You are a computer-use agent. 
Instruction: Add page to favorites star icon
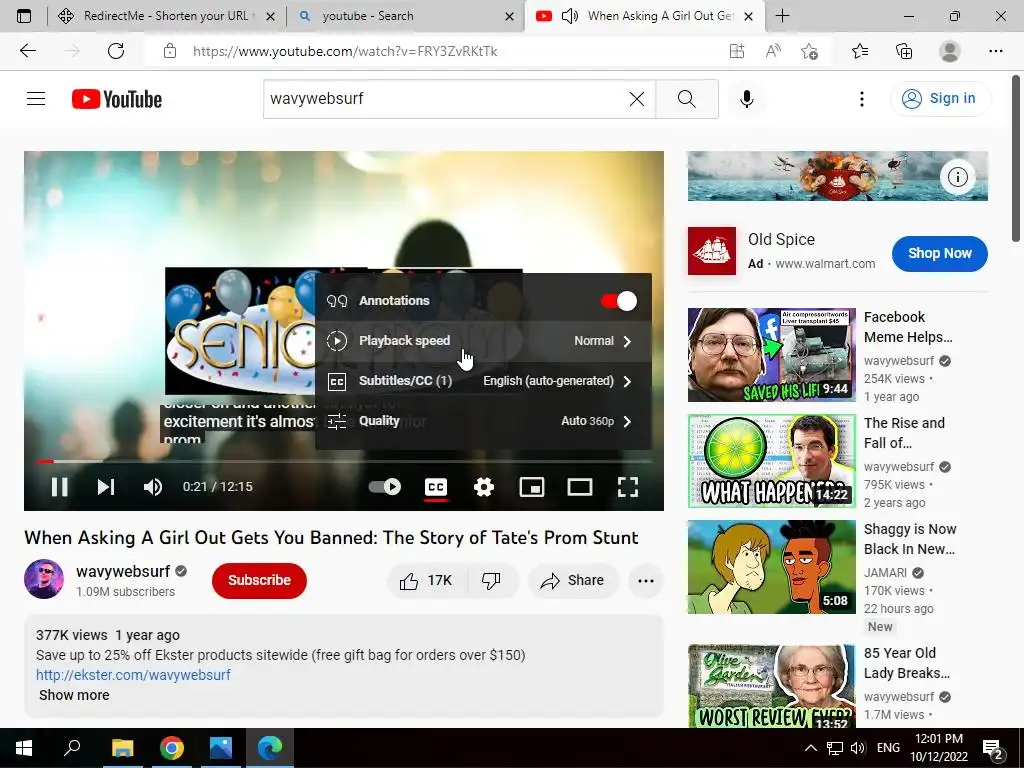pyautogui.click(x=809, y=51)
